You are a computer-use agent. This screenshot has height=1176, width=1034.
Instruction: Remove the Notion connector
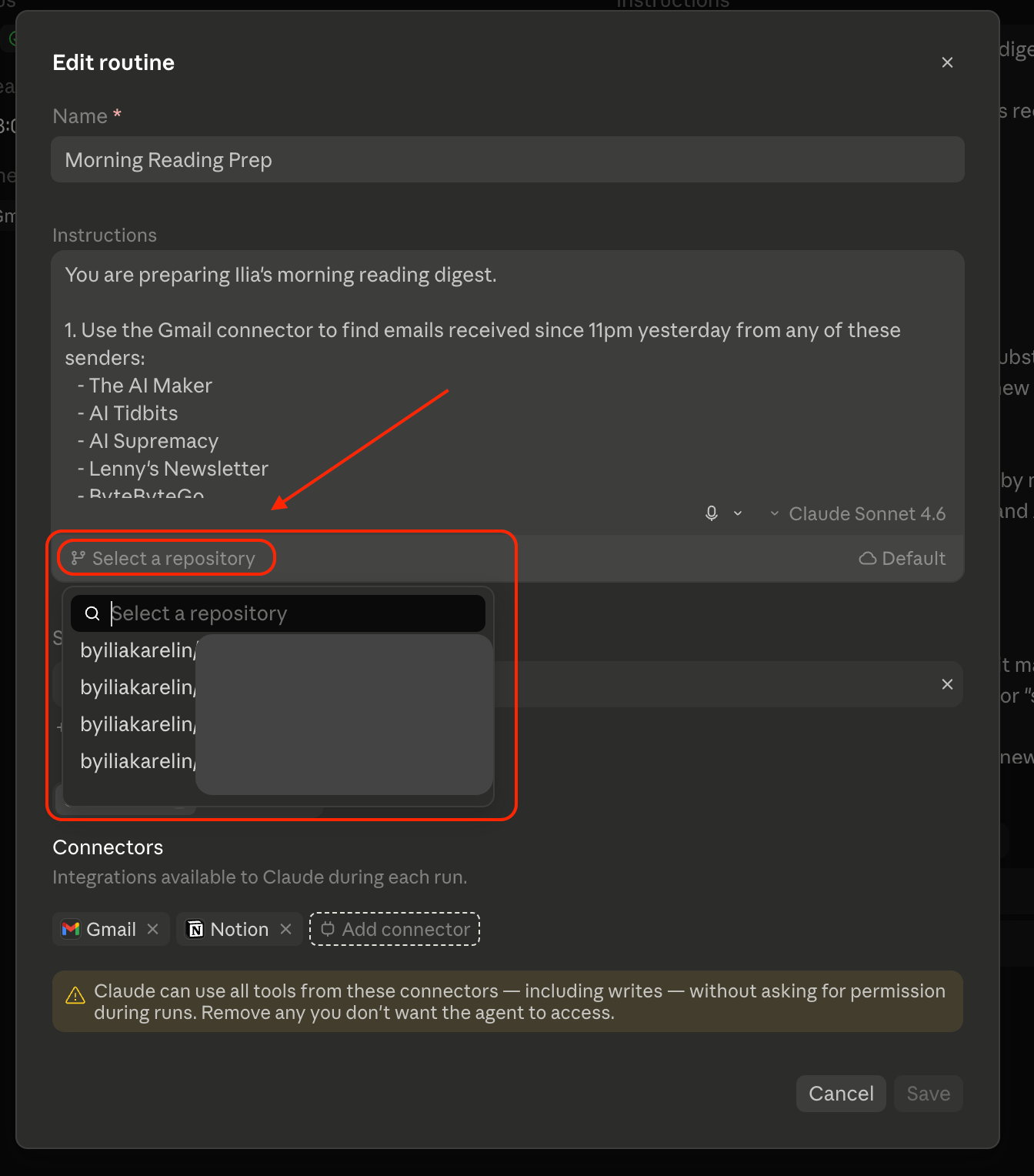pyautogui.click(x=286, y=929)
